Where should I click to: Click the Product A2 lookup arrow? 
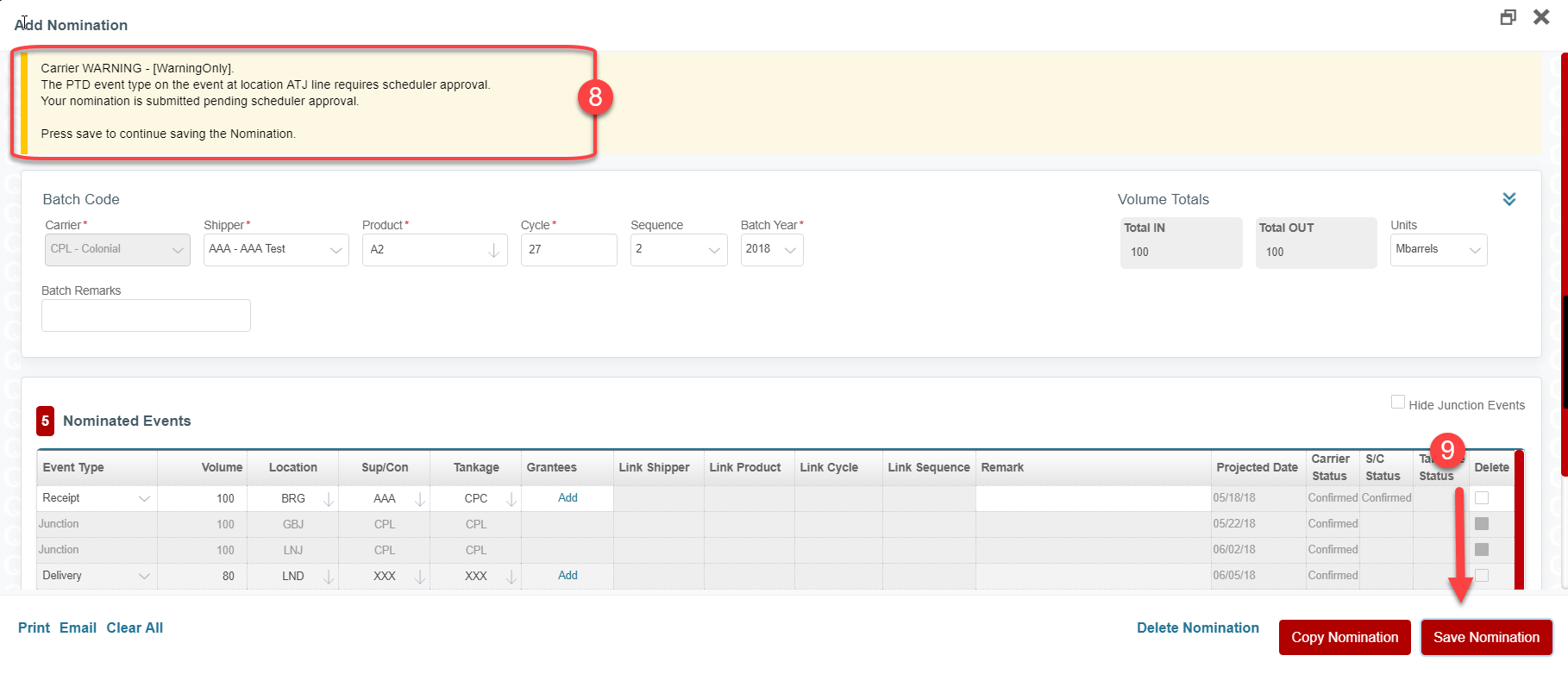[493, 250]
